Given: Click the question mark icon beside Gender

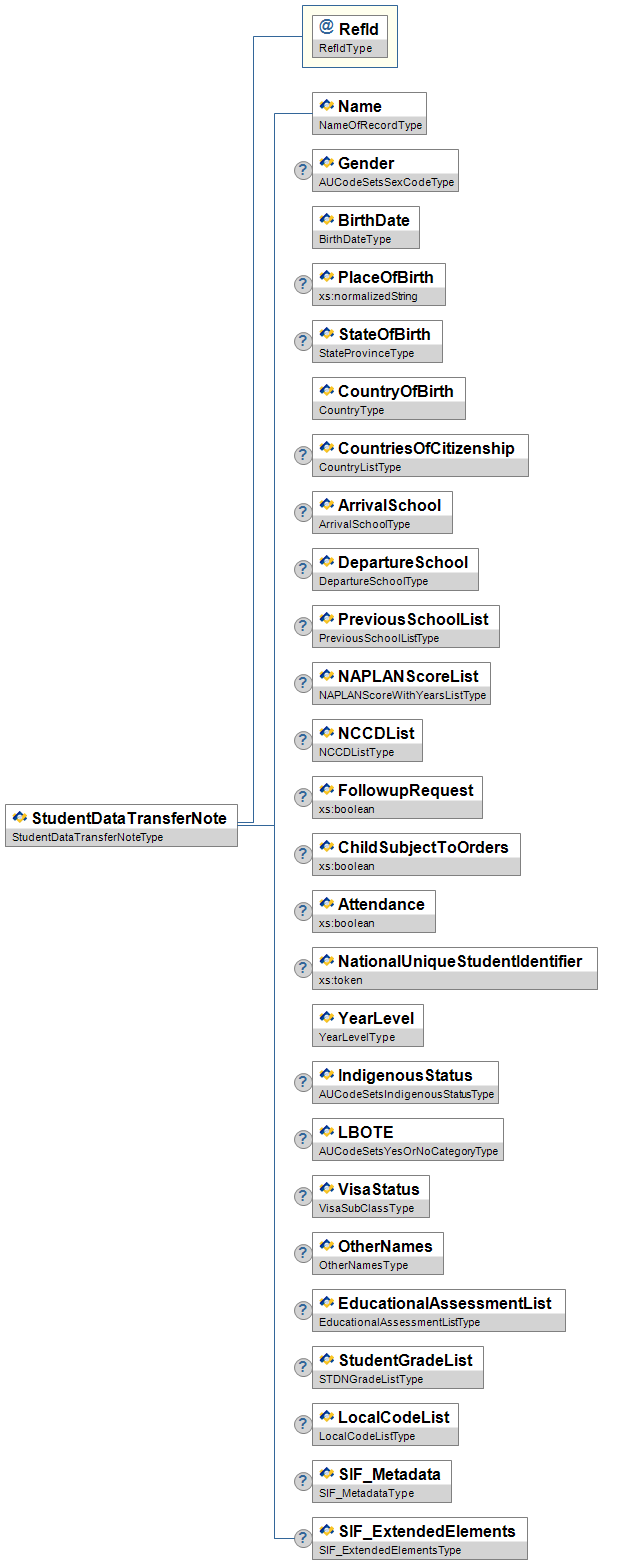Looking at the screenshot, I should tap(302, 170).
